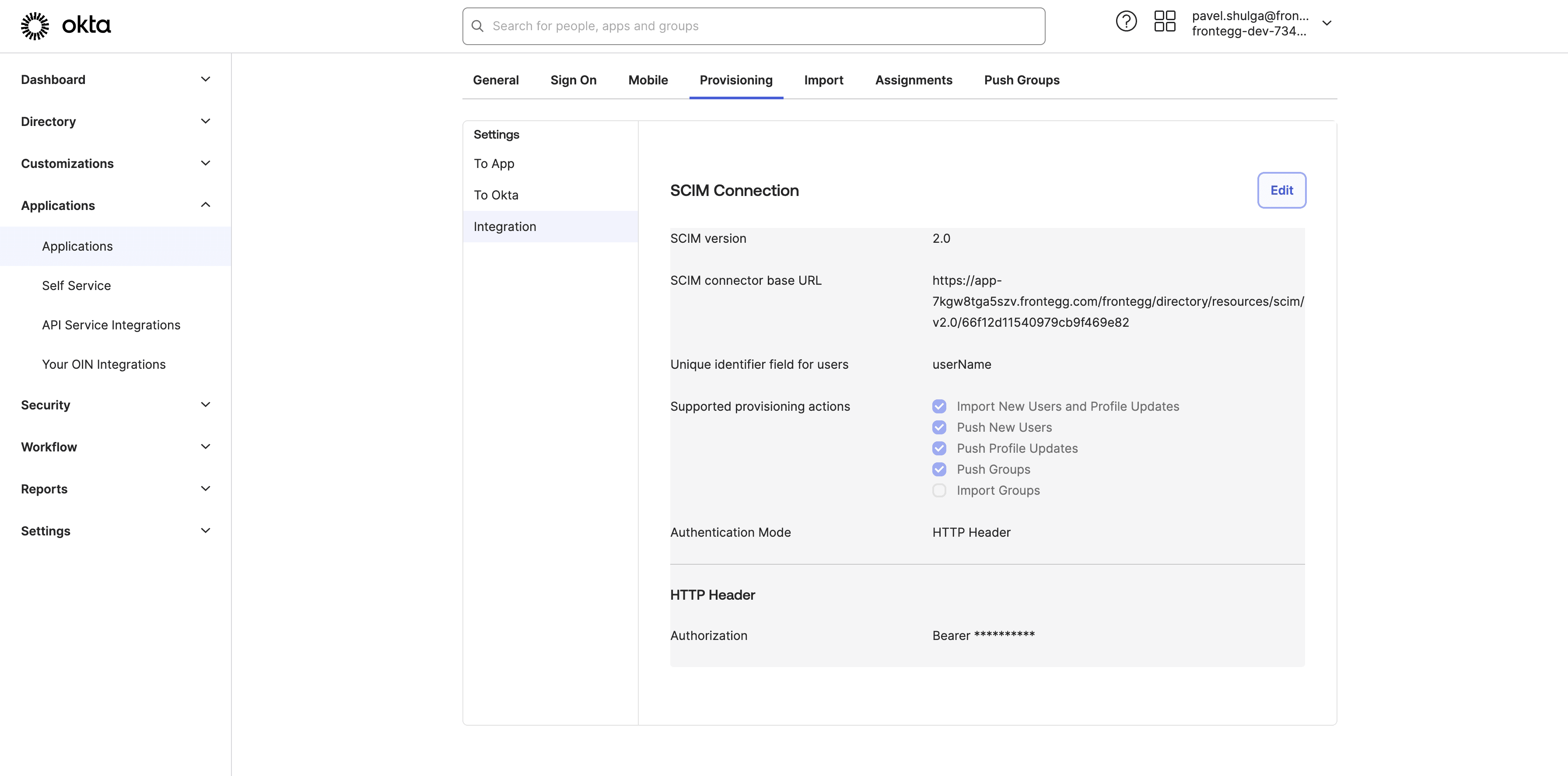Click the HTTP Header authentication mode value
Screen dimensions: 1568x776
971,532
